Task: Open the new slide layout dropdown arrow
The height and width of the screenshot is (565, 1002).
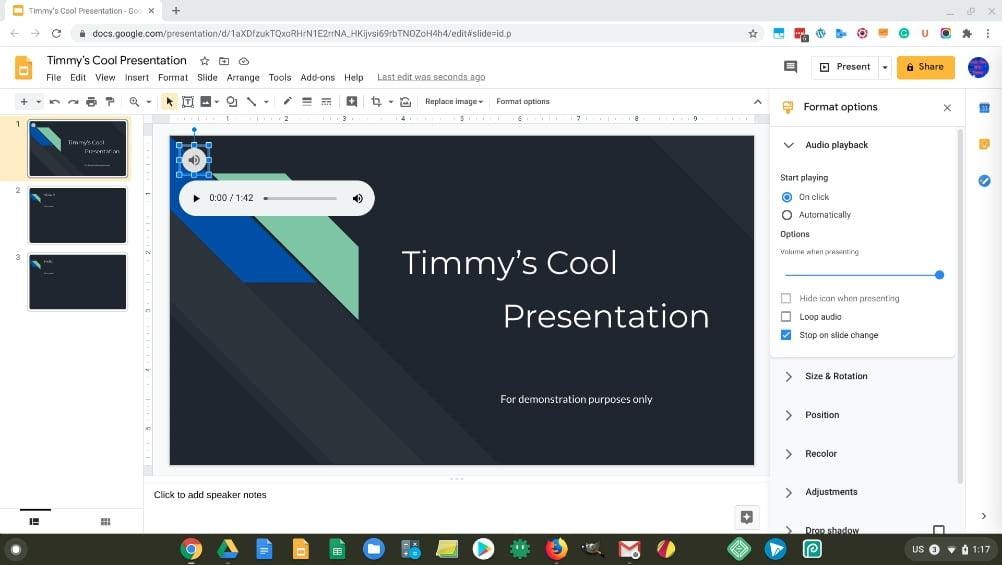Action: tap(38, 102)
